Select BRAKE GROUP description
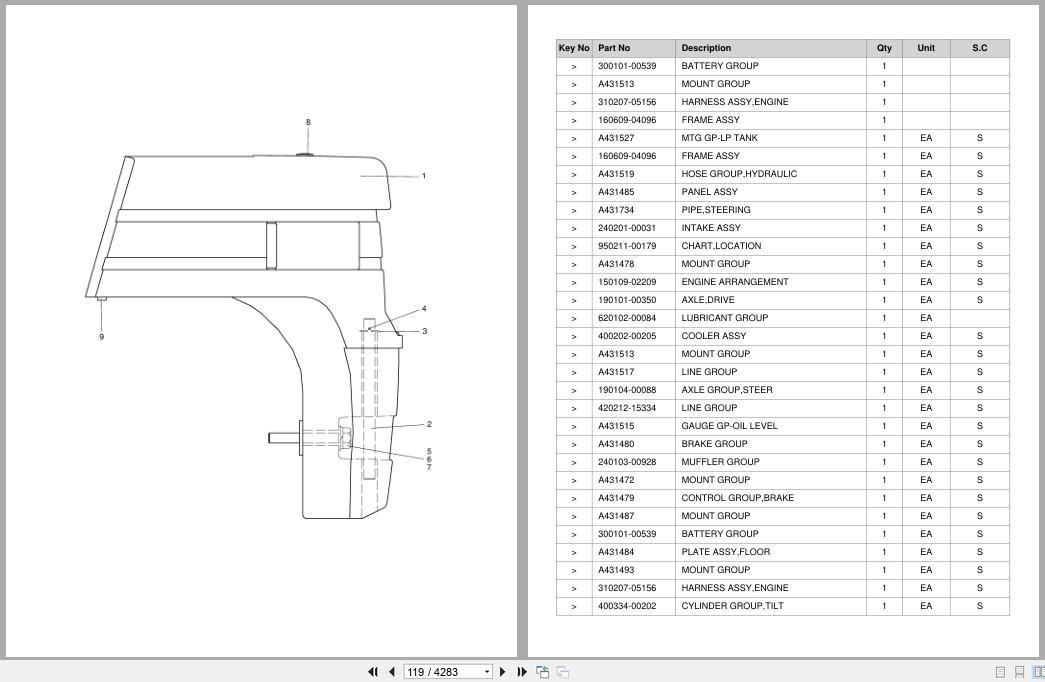Screen dimensions: 1045x682 714,444
